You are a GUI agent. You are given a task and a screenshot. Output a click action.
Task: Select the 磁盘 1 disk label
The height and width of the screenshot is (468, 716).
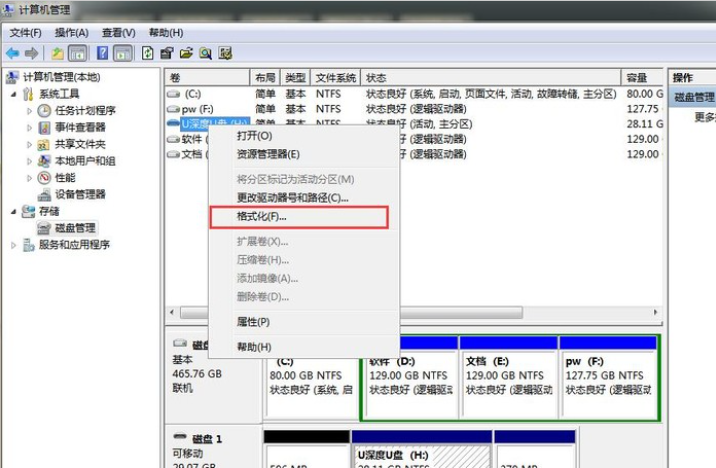[x=207, y=439]
